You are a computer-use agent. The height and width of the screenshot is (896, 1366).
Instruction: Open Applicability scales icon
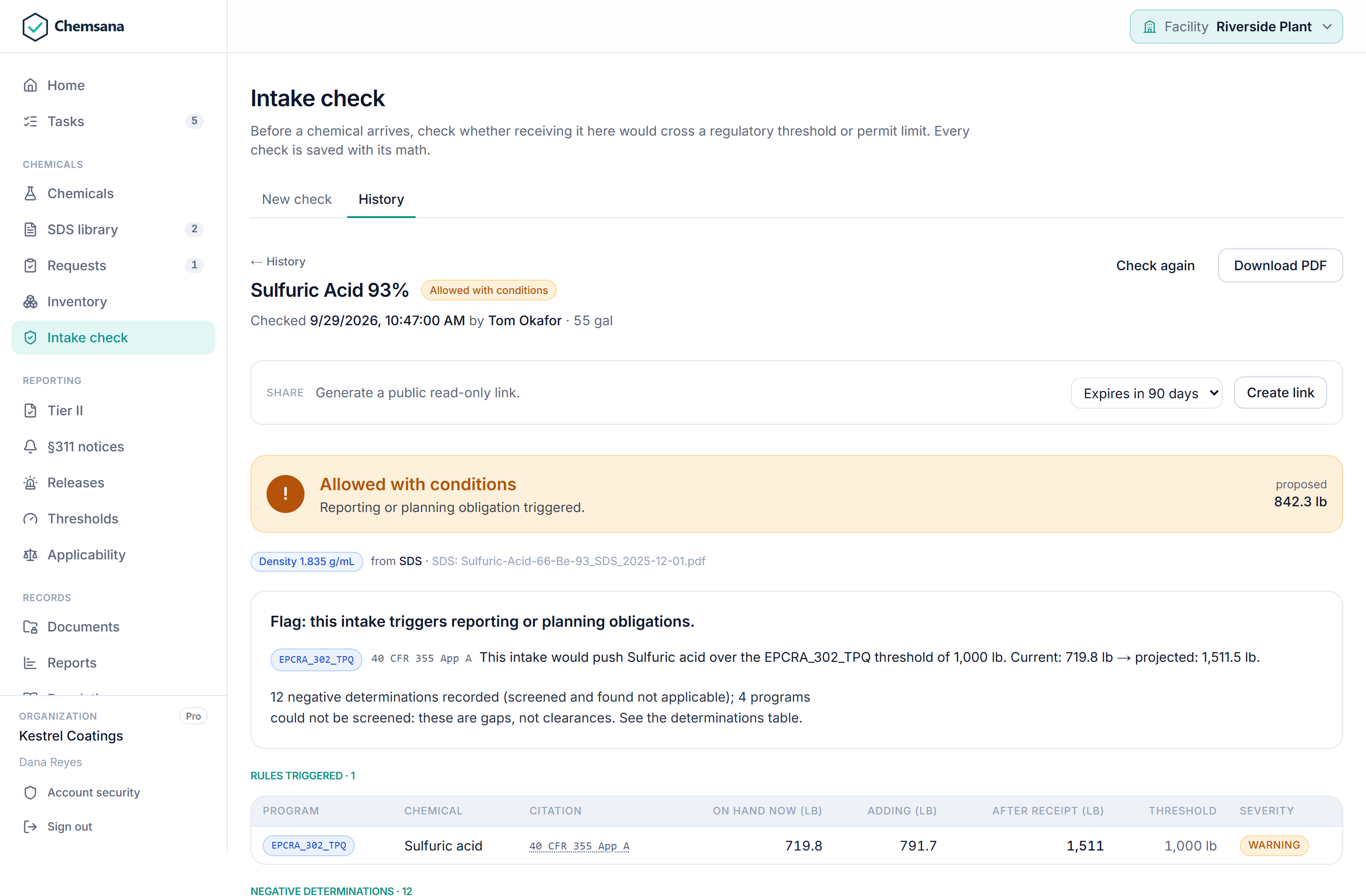pyautogui.click(x=30, y=555)
